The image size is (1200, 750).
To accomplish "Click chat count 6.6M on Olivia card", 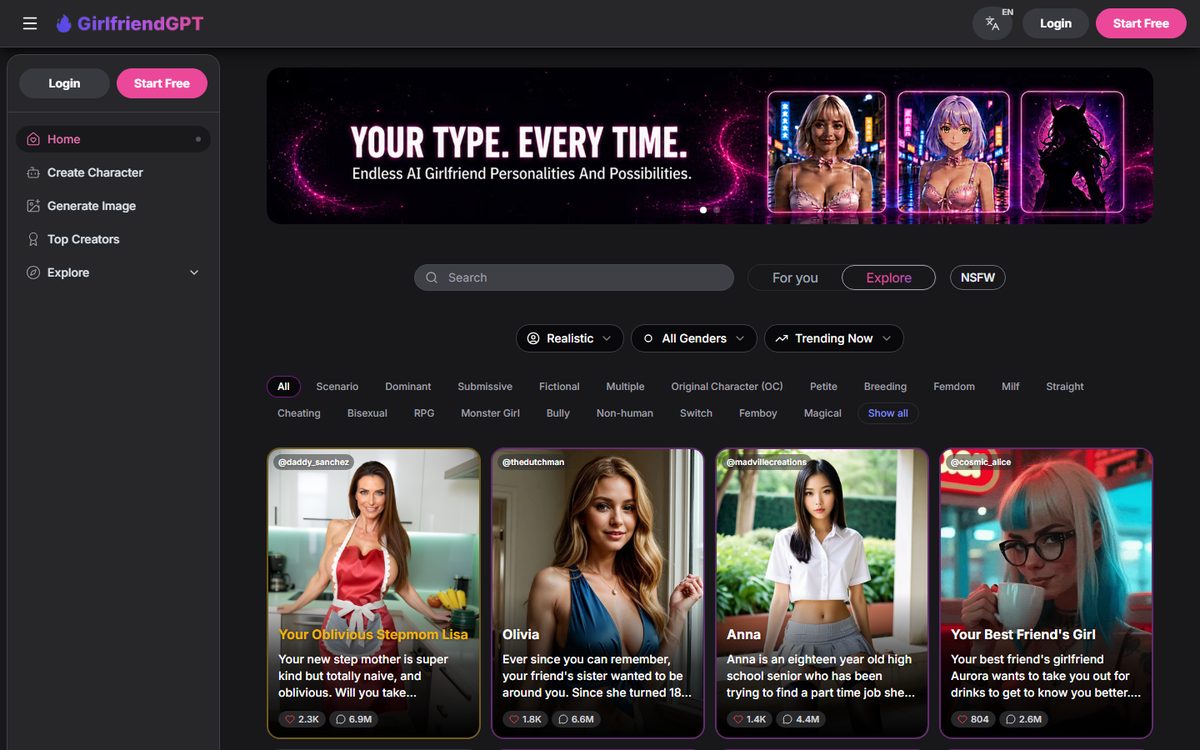I will (x=576, y=719).
